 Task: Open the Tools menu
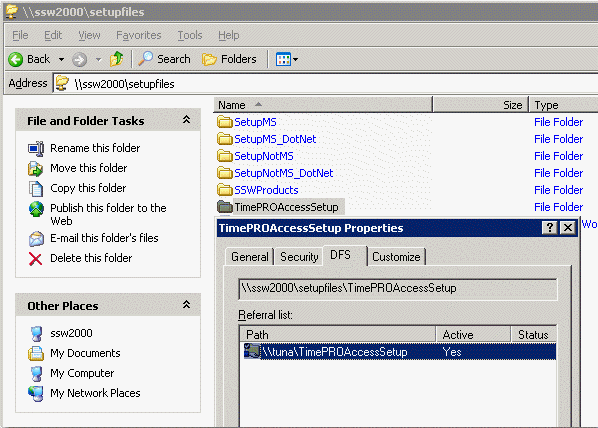pos(190,35)
